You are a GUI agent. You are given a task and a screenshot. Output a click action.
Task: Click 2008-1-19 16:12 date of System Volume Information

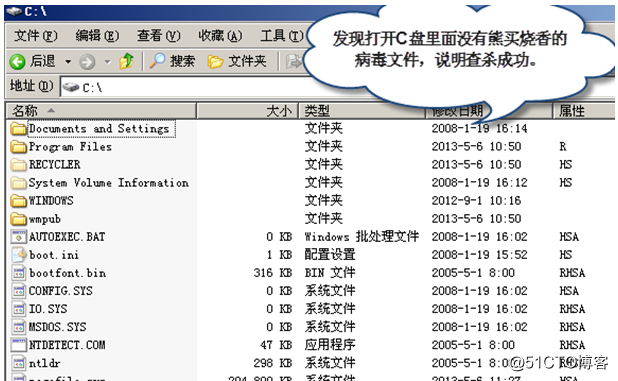pos(479,182)
